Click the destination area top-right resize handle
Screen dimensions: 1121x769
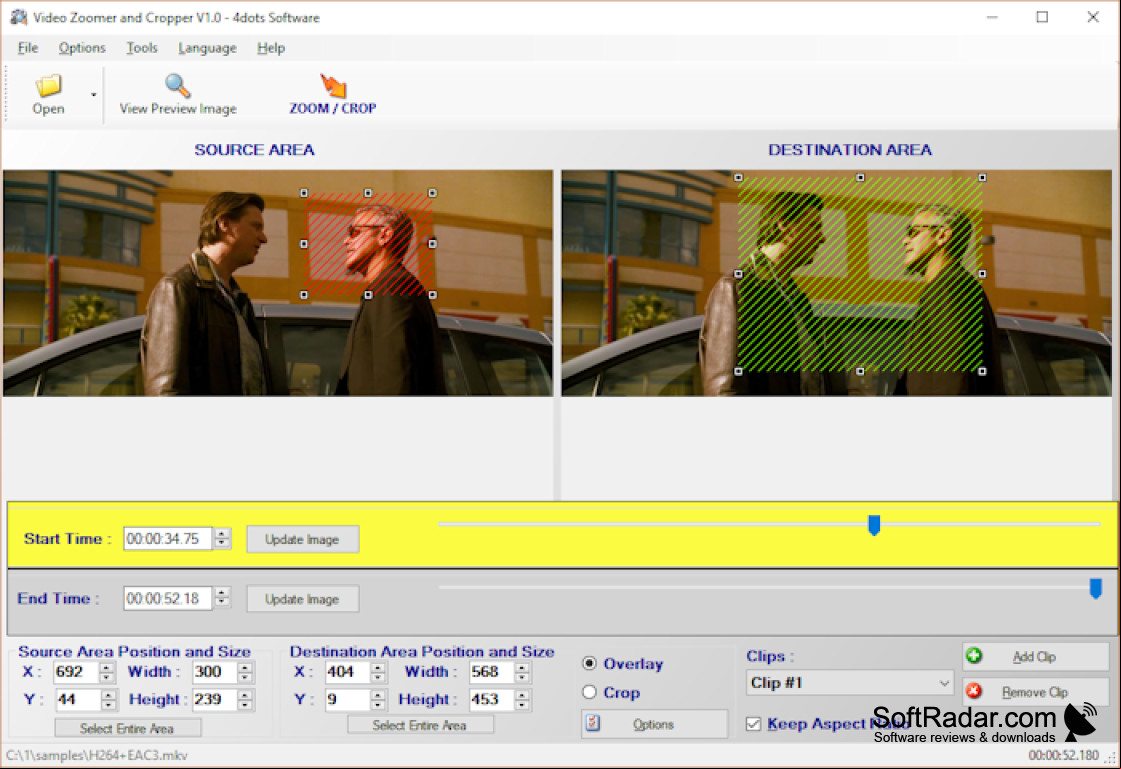982,177
